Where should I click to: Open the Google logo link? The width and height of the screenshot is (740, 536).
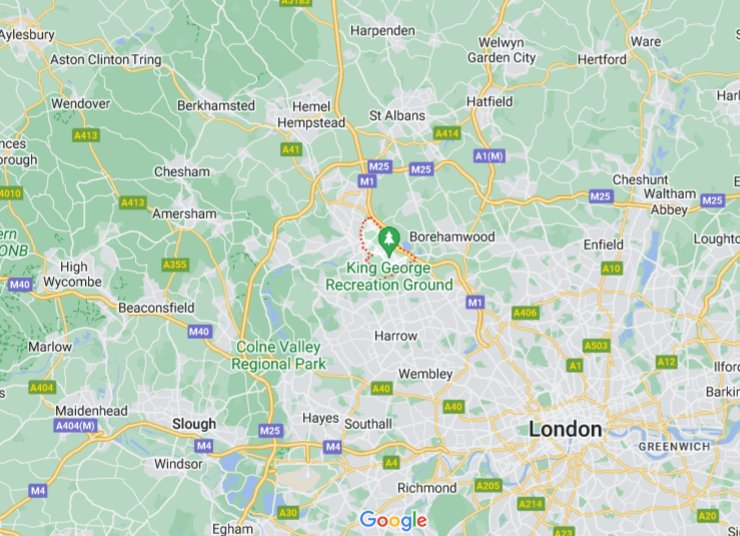(x=393, y=520)
